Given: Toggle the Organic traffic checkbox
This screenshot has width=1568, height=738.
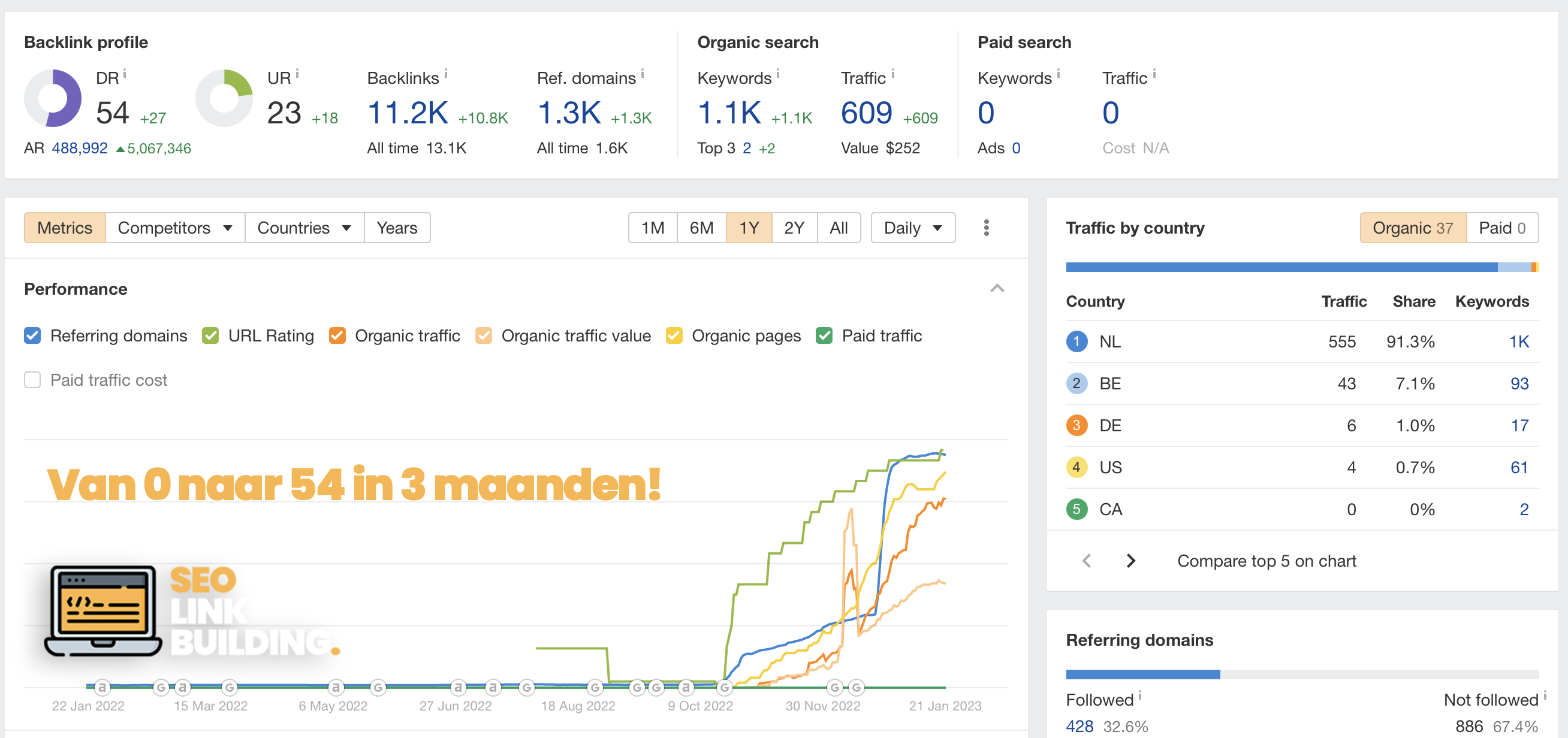Looking at the screenshot, I should tap(337, 336).
